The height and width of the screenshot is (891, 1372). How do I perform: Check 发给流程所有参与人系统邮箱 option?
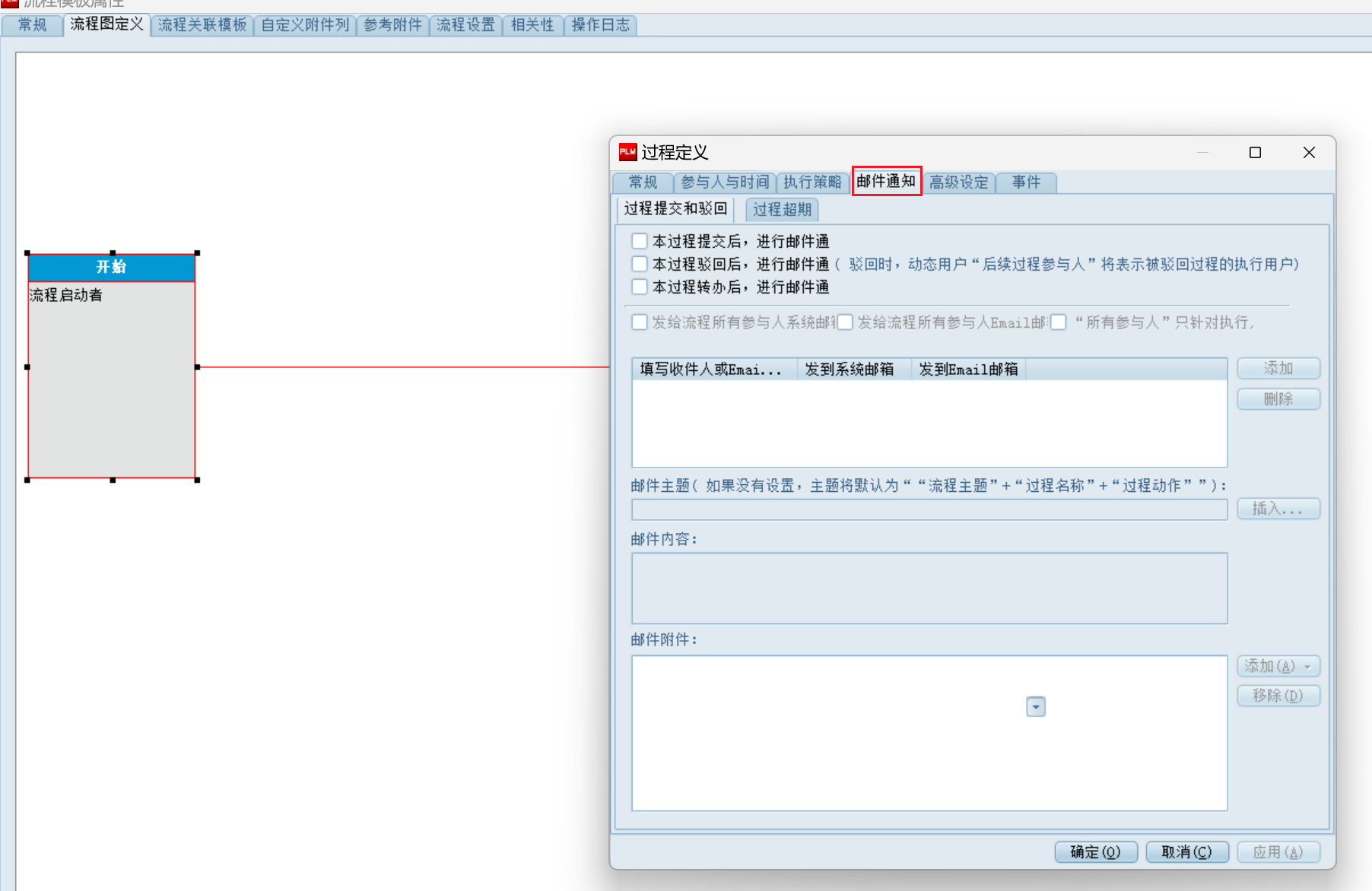pos(640,322)
